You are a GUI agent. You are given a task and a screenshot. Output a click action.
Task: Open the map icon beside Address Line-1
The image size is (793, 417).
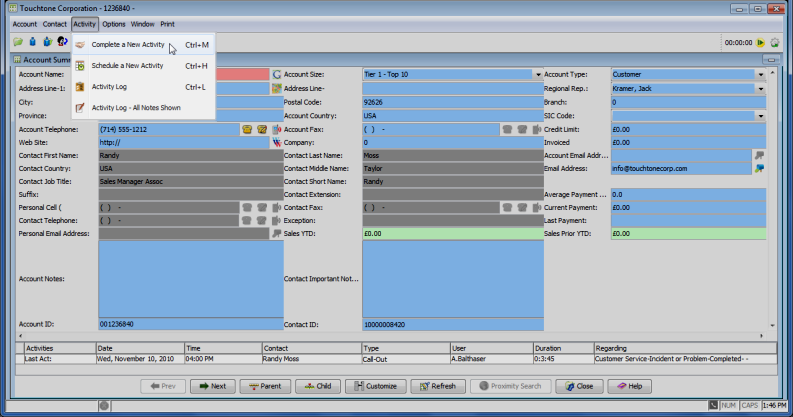277,88
